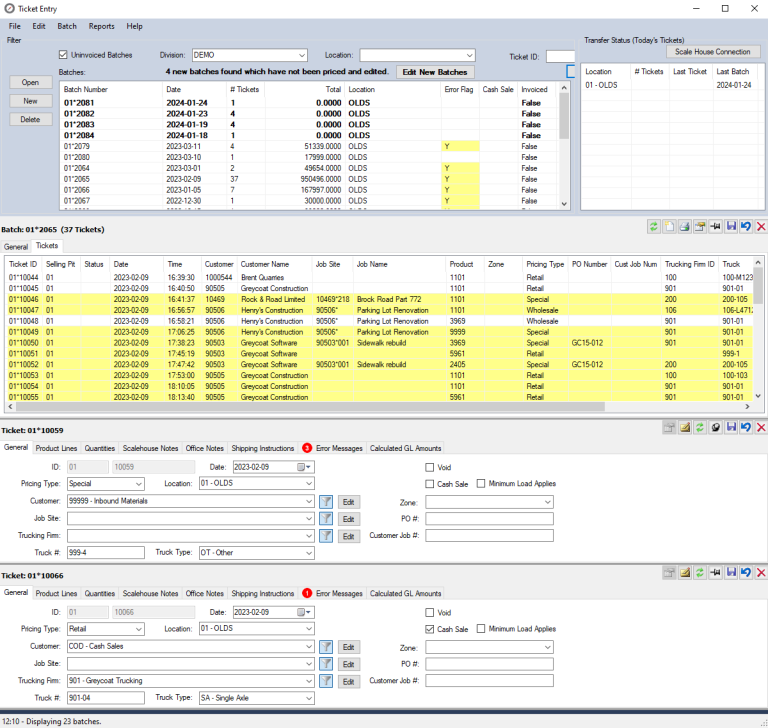
Task: Click the yellow edit note icon for Ticket 01*10059
Action: pyautogui.click(x=685, y=427)
